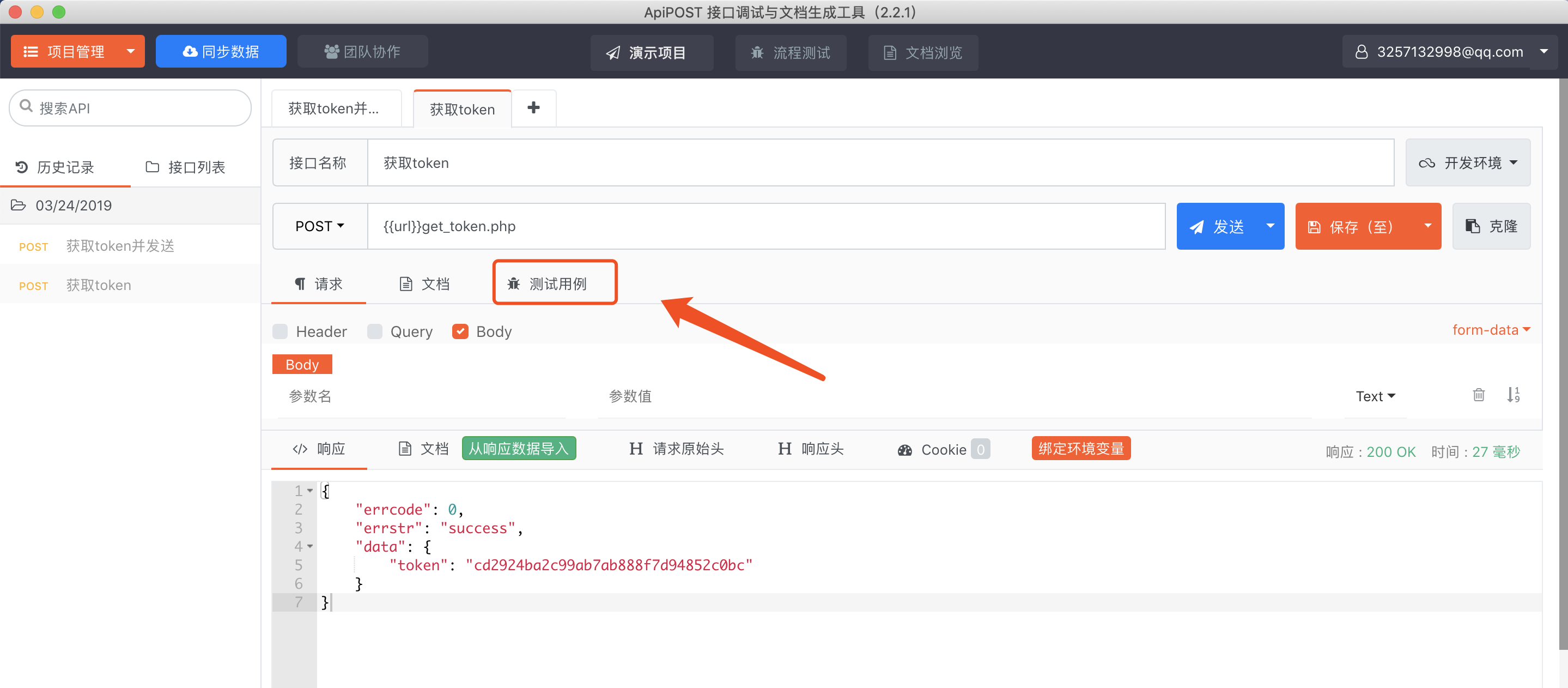Viewport: 1568px width, 688px height.
Task: Expand the 发送 button dropdown arrow
Action: [x=1269, y=226]
